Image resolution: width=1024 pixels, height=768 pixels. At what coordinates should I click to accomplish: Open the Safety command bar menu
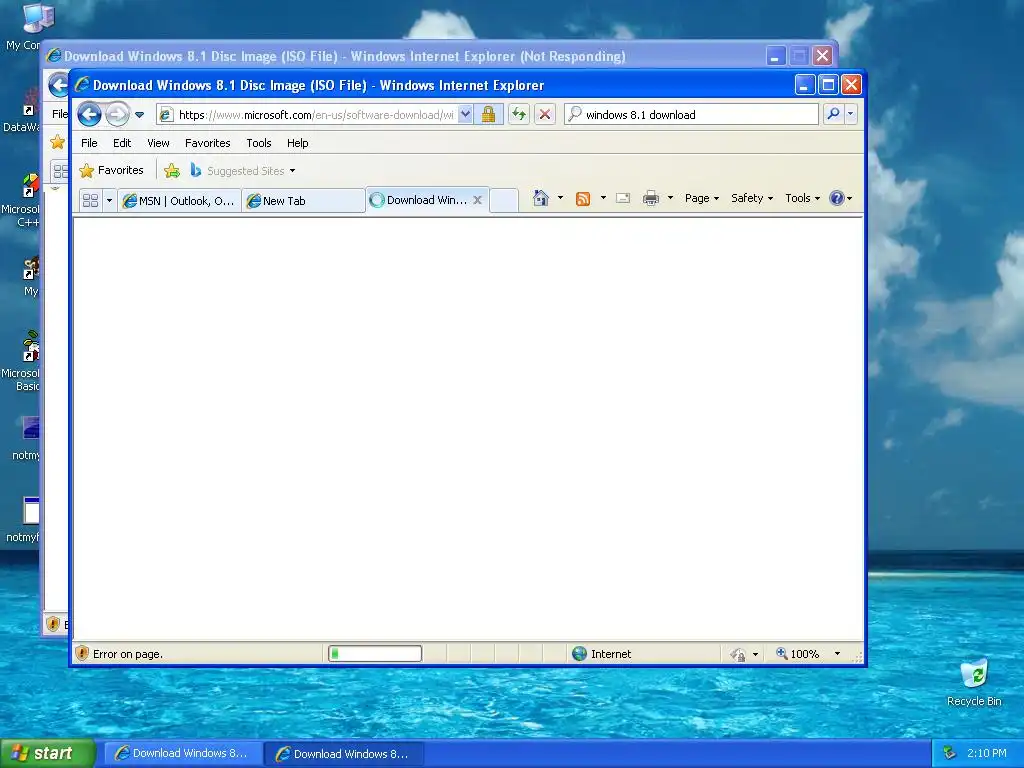[752, 198]
